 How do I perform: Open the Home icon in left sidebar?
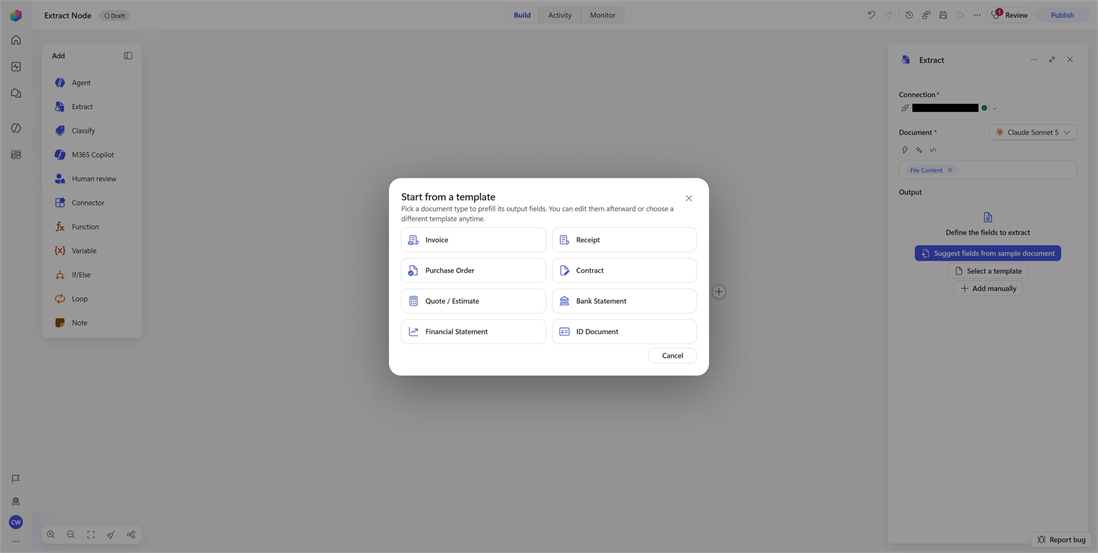pos(16,40)
